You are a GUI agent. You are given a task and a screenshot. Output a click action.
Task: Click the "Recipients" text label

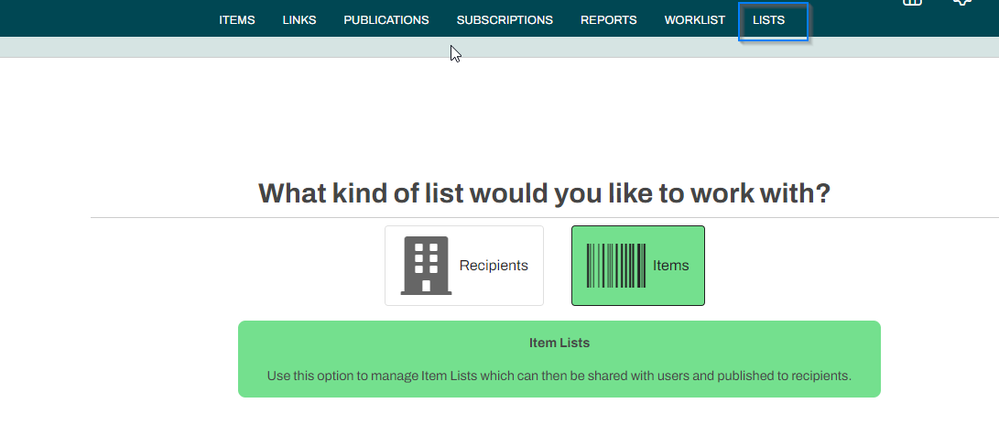click(493, 266)
